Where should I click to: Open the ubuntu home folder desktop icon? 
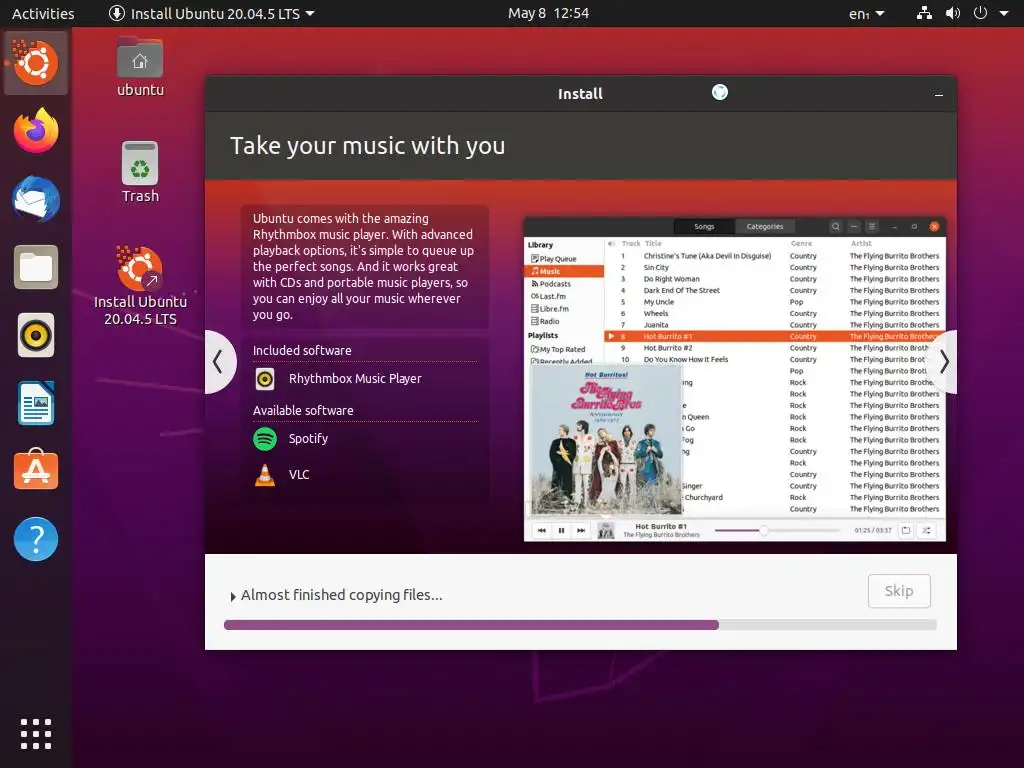[x=140, y=67]
